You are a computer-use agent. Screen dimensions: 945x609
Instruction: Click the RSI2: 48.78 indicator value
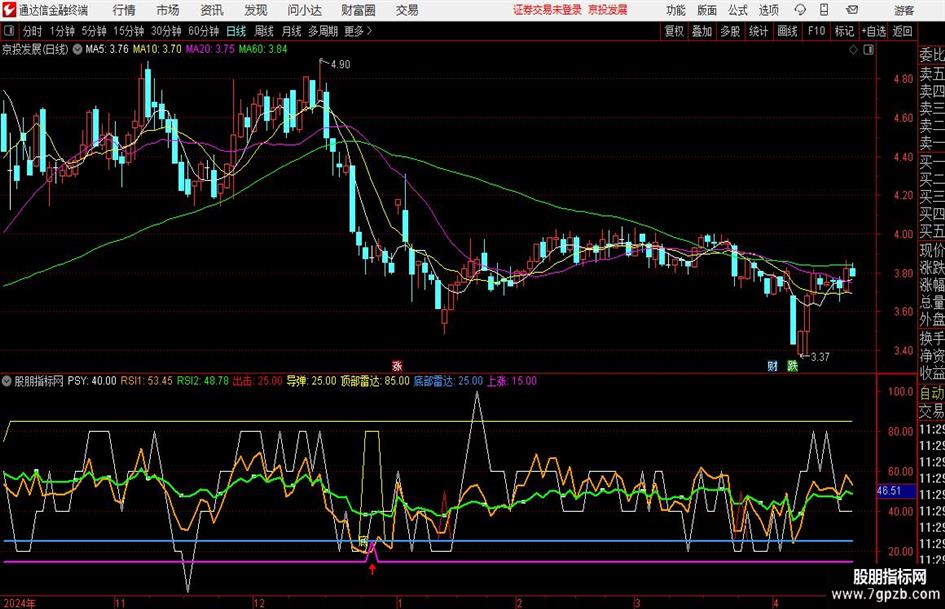click(202, 381)
